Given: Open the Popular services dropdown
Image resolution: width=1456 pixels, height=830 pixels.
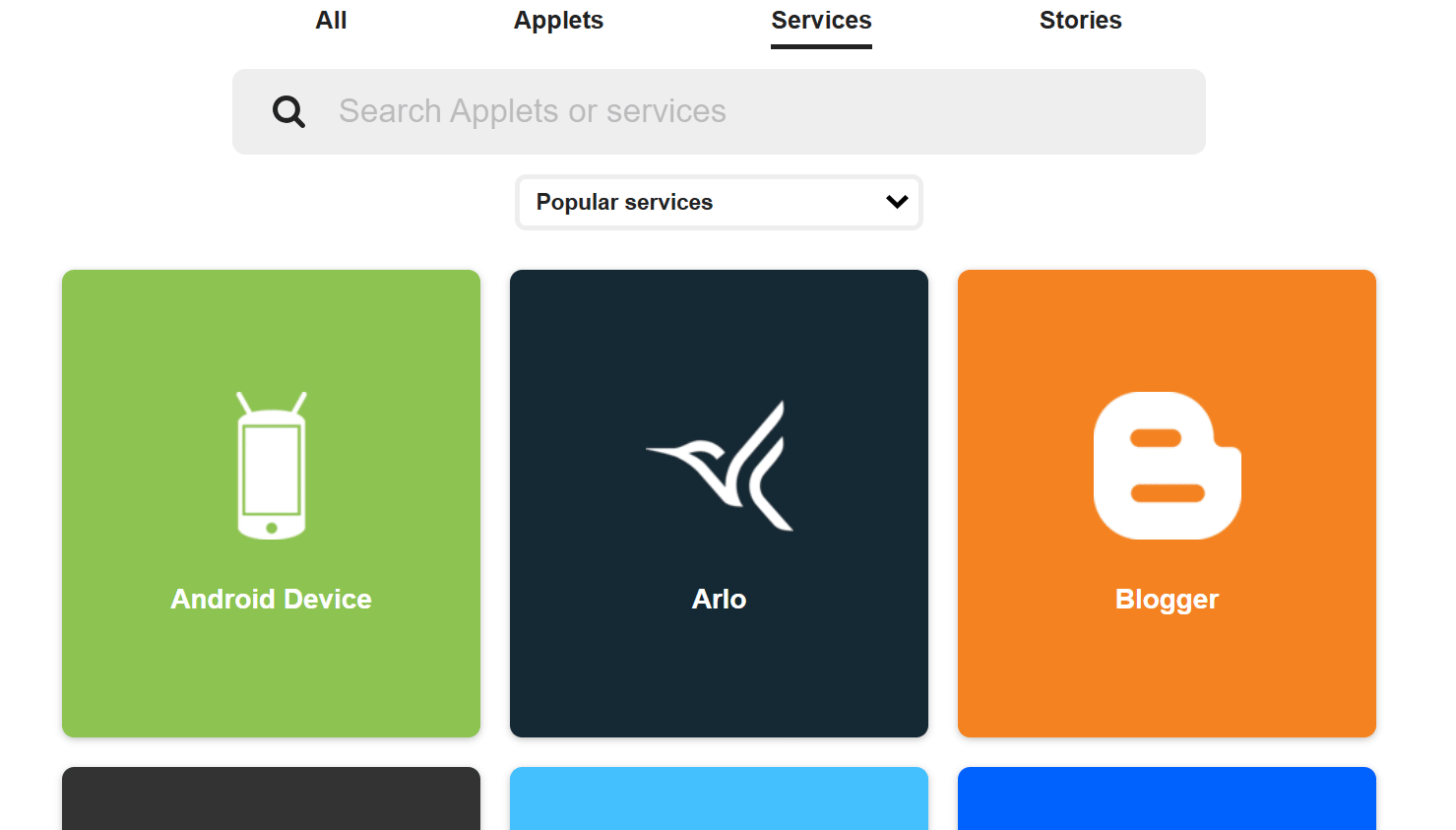Looking at the screenshot, I should [x=689, y=202].
